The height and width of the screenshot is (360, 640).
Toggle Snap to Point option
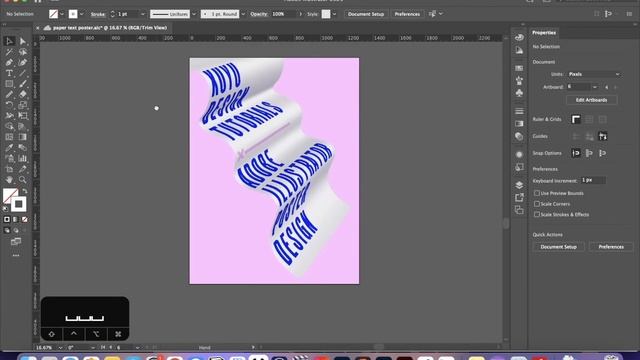coord(576,153)
